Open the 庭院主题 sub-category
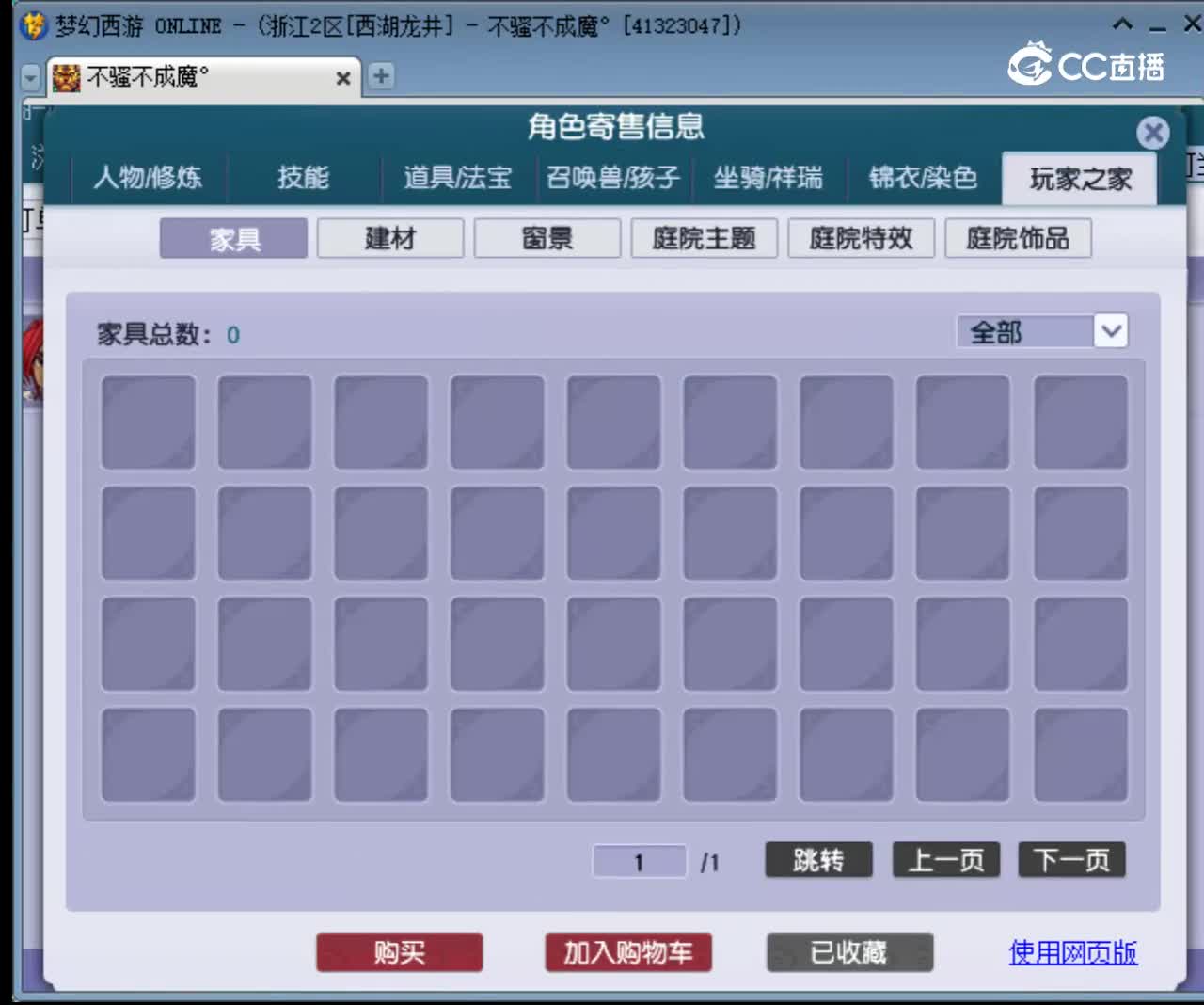The height and width of the screenshot is (1005, 1204). 705,238
